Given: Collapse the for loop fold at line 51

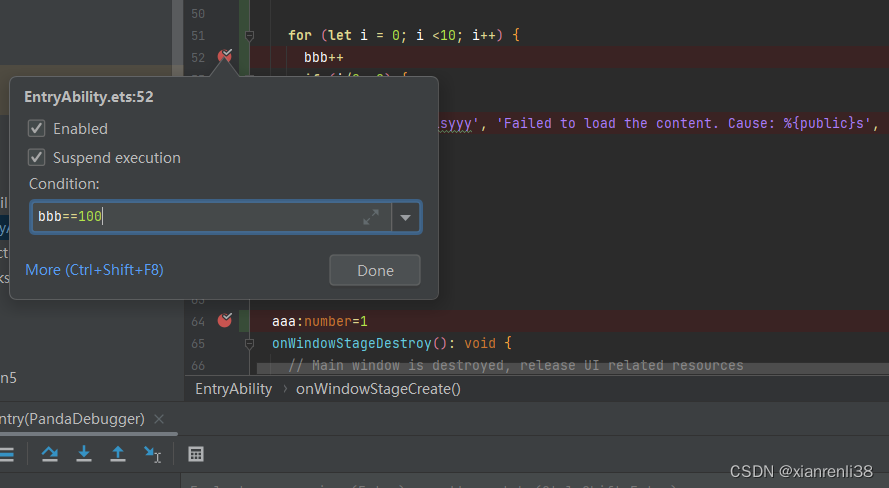Looking at the screenshot, I should click(249, 36).
